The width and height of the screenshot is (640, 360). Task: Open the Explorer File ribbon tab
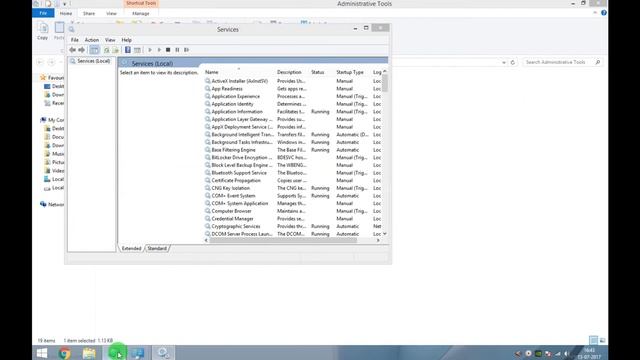[x=43, y=13]
